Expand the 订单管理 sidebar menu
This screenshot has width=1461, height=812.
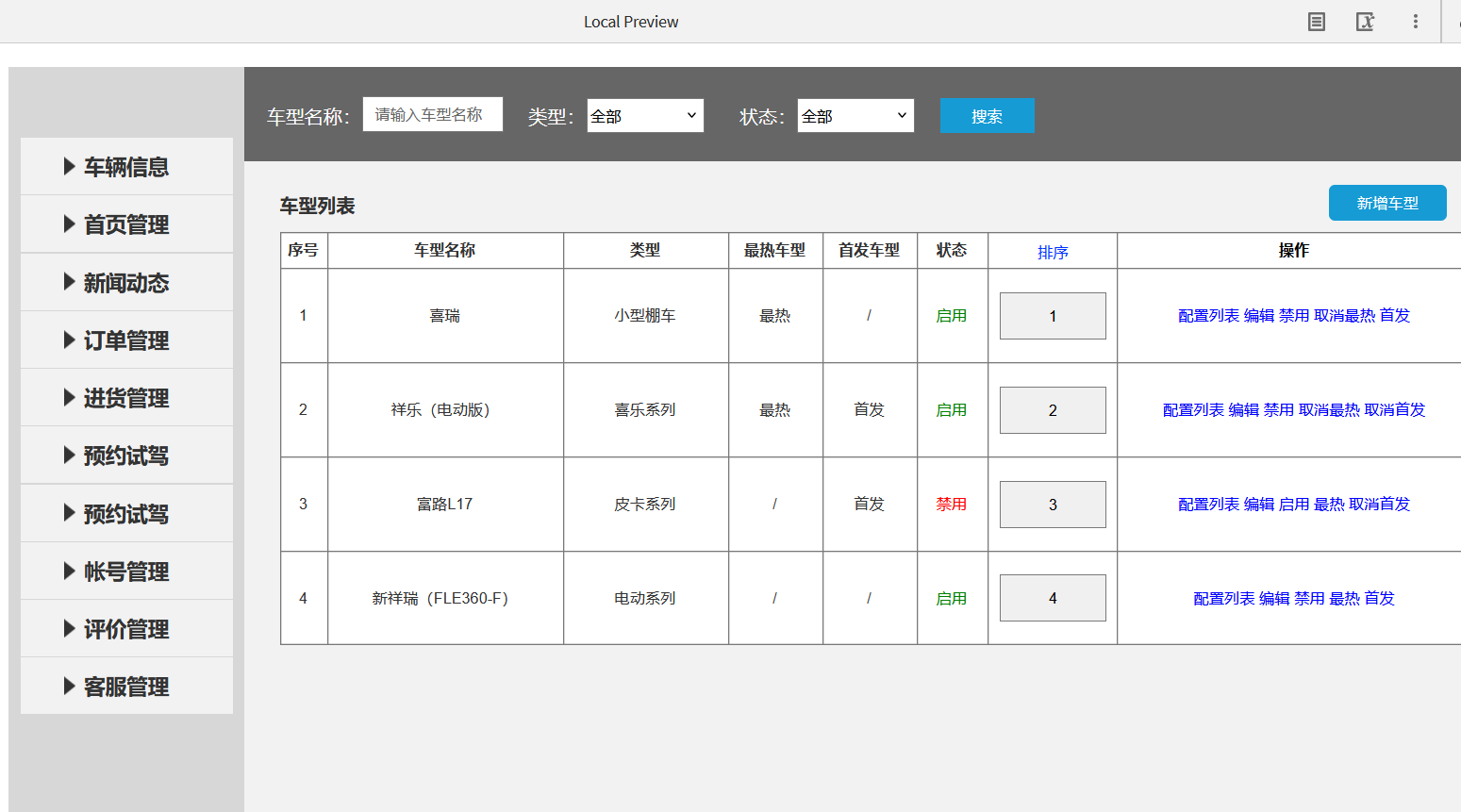pos(126,340)
